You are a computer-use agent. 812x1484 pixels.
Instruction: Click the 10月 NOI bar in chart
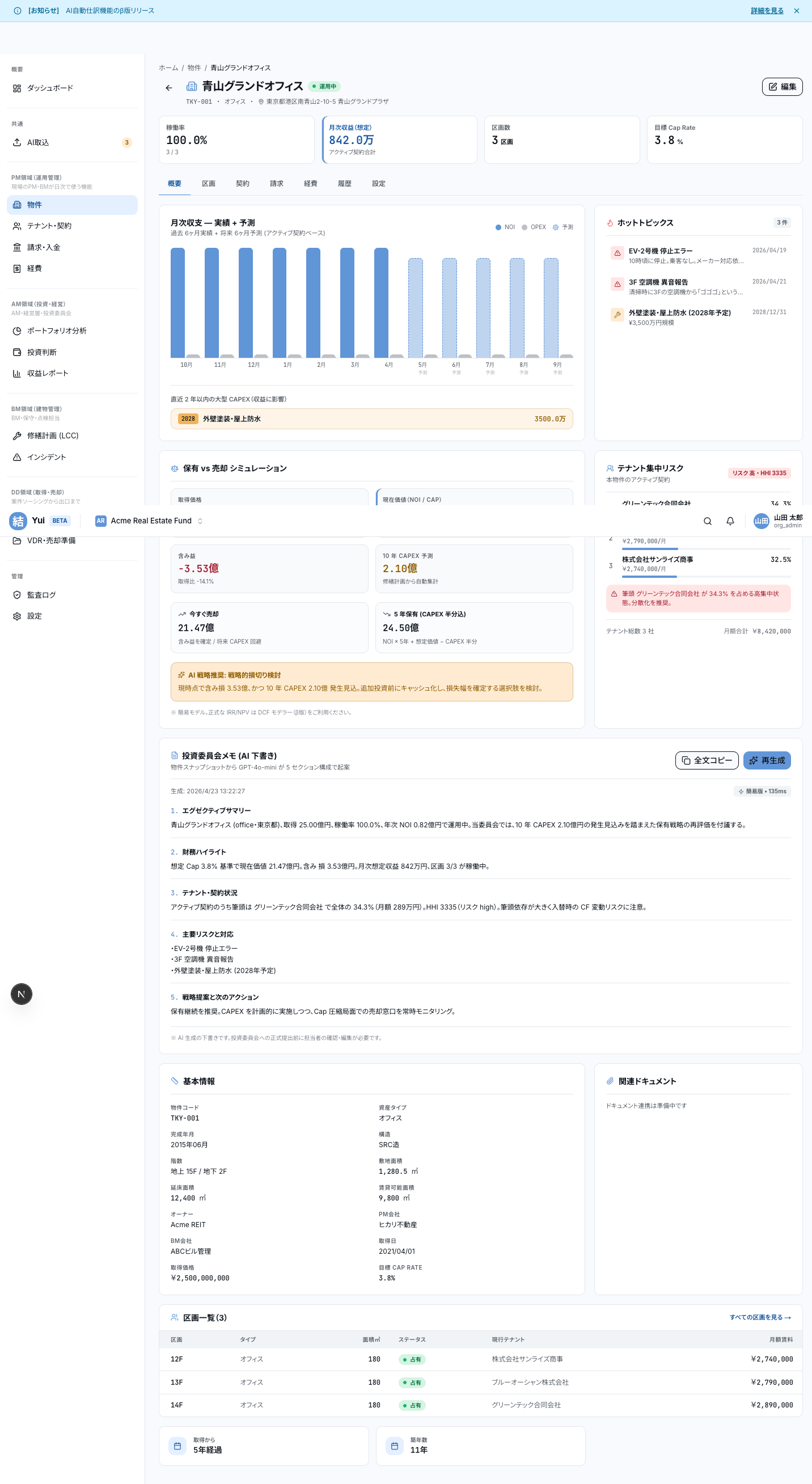(x=177, y=303)
